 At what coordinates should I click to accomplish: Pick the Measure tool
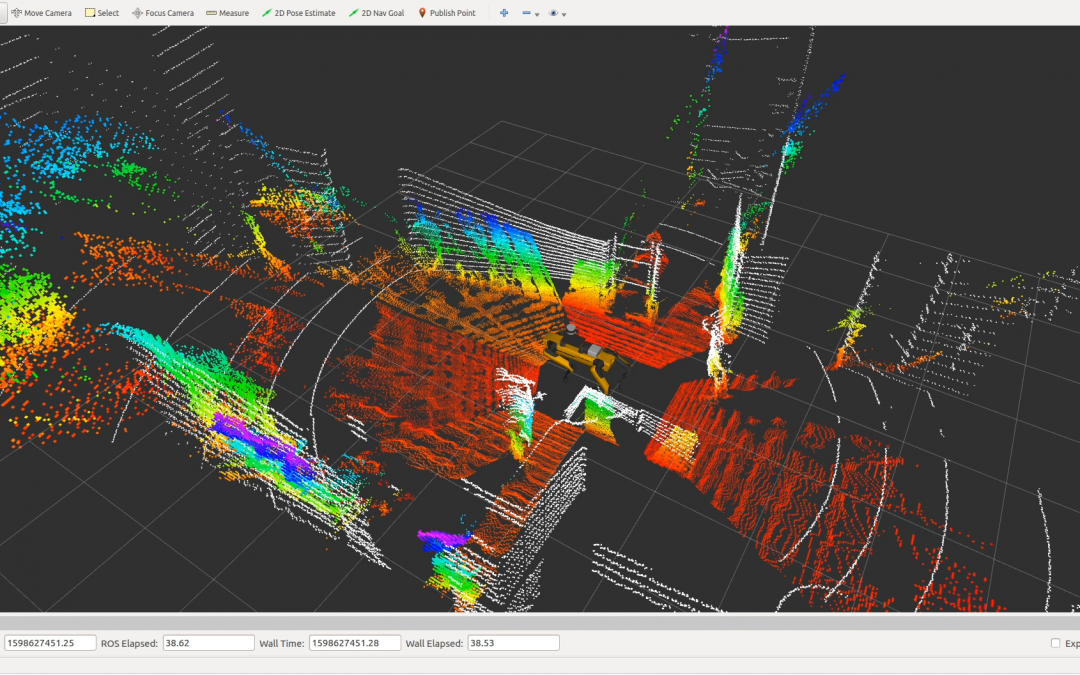point(227,13)
